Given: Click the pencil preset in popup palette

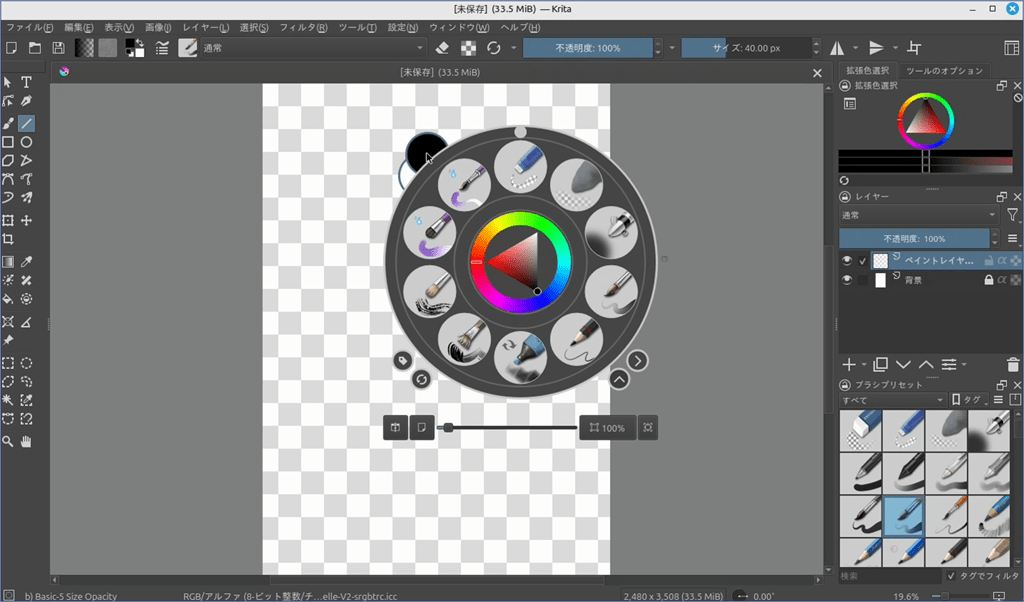Looking at the screenshot, I should [x=577, y=340].
